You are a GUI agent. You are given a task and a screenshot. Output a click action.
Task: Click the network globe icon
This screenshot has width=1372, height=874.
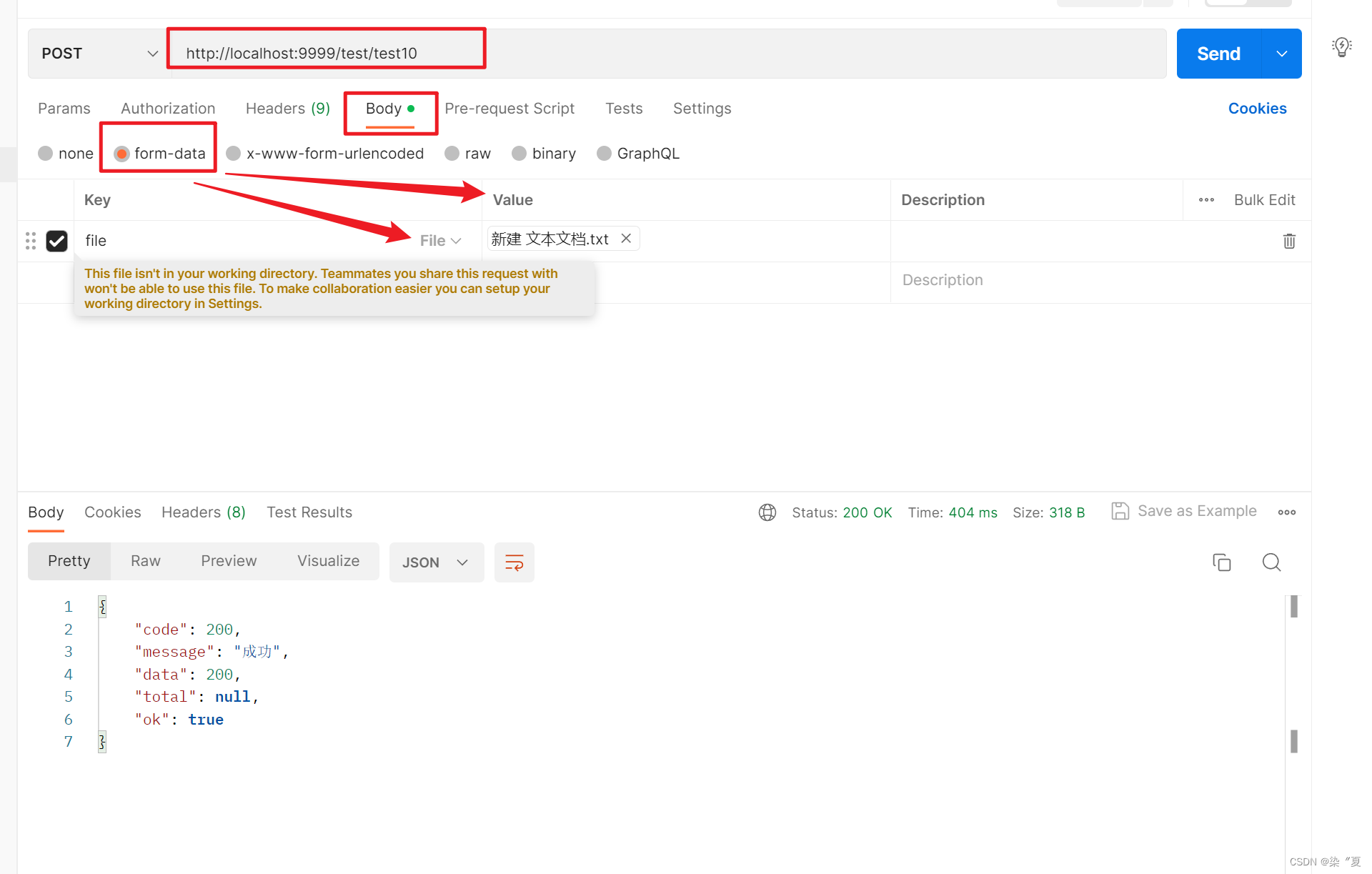(767, 512)
